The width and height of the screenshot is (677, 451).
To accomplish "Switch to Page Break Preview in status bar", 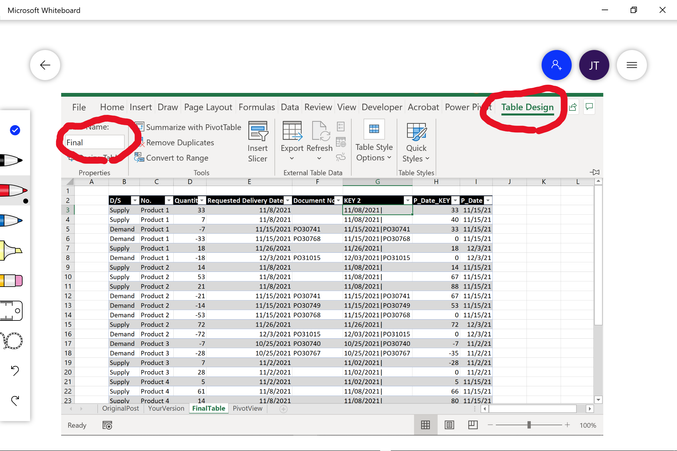I will click(x=473, y=425).
